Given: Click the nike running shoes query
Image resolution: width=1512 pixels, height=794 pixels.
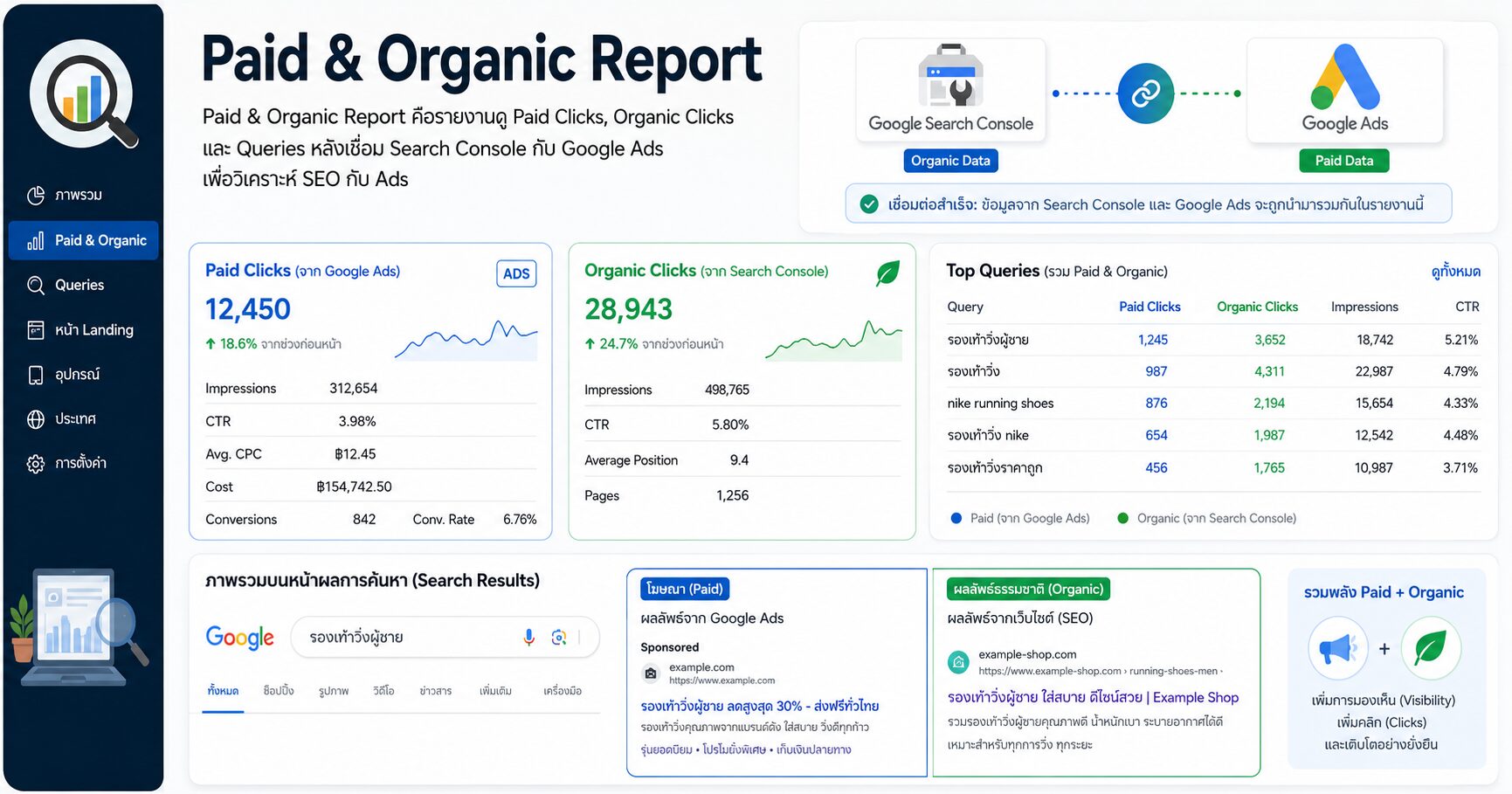Looking at the screenshot, I should [x=1000, y=404].
